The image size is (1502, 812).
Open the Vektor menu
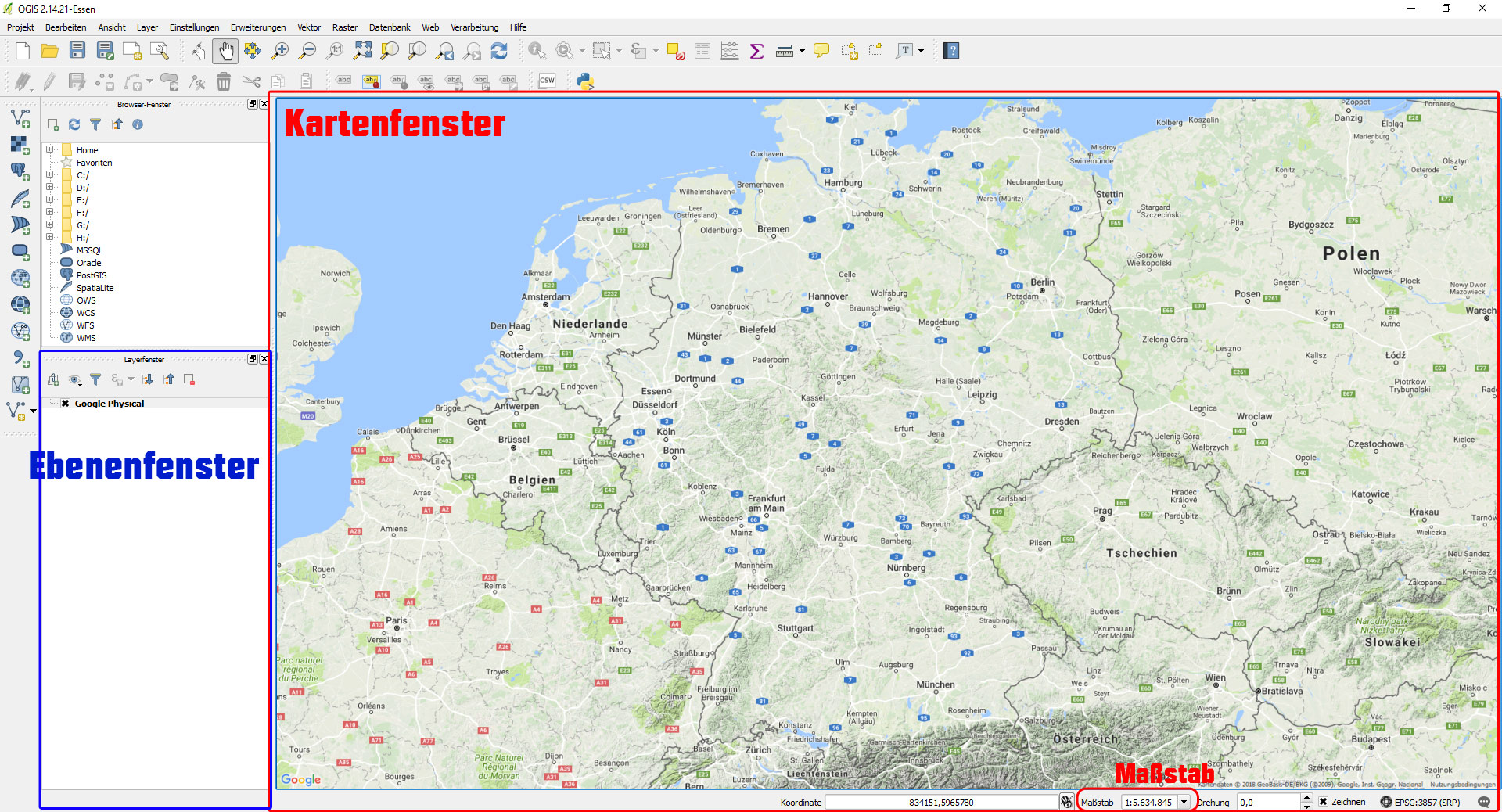point(309,27)
